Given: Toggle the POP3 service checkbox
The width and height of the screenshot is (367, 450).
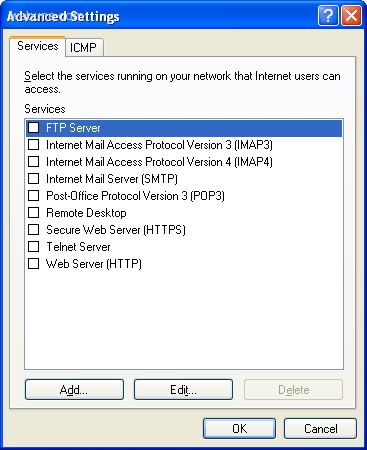Looking at the screenshot, I should coord(34,196).
